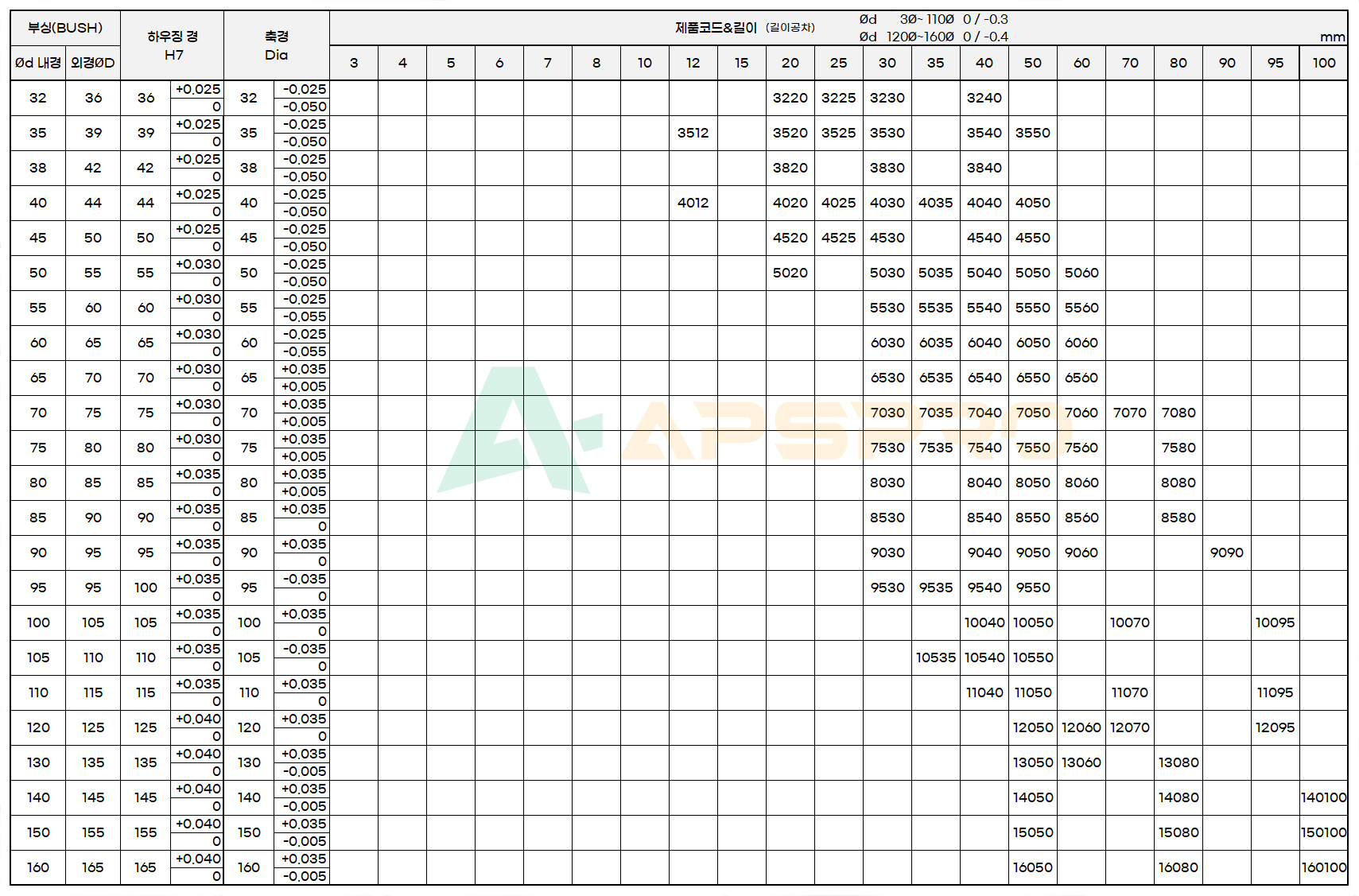Select product code 3512 cell
Image resolution: width=1359 pixels, height=896 pixels.
tap(693, 133)
